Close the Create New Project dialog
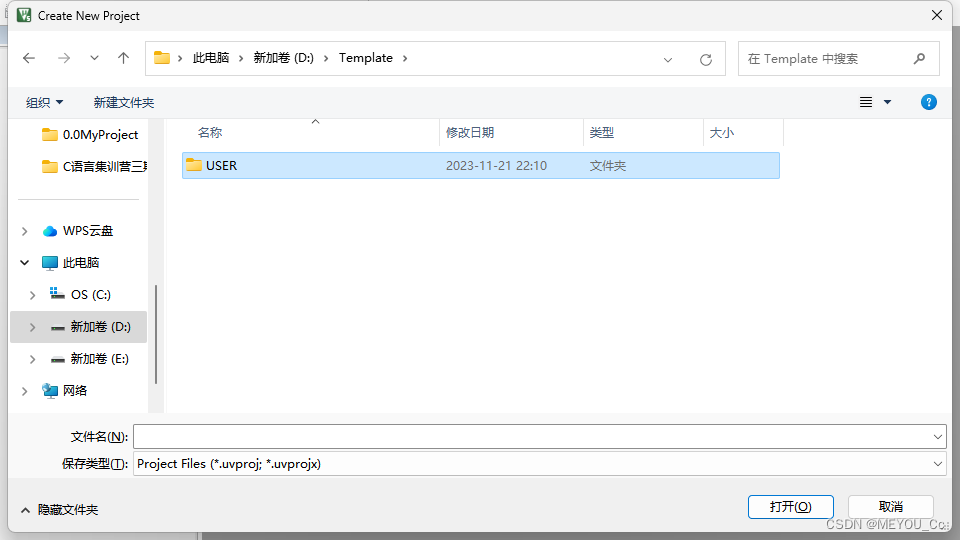This screenshot has height=540, width=960. pyautogui.click(x=937, y=15)
